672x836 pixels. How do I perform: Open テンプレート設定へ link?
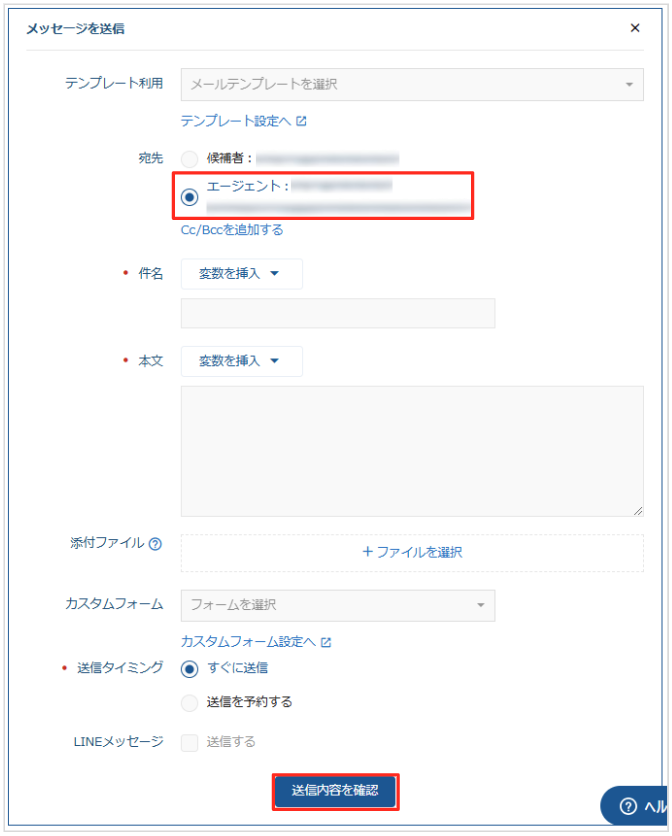tap(235, 121)
